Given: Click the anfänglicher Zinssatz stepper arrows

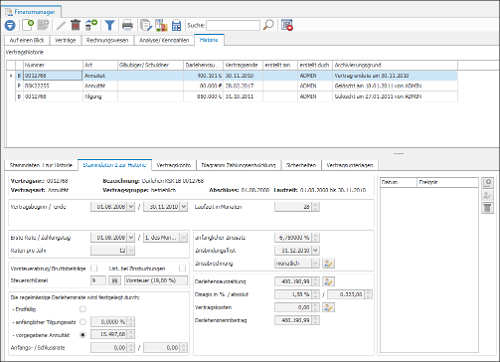Looking at the screenshot, I should tap(316, 238).
